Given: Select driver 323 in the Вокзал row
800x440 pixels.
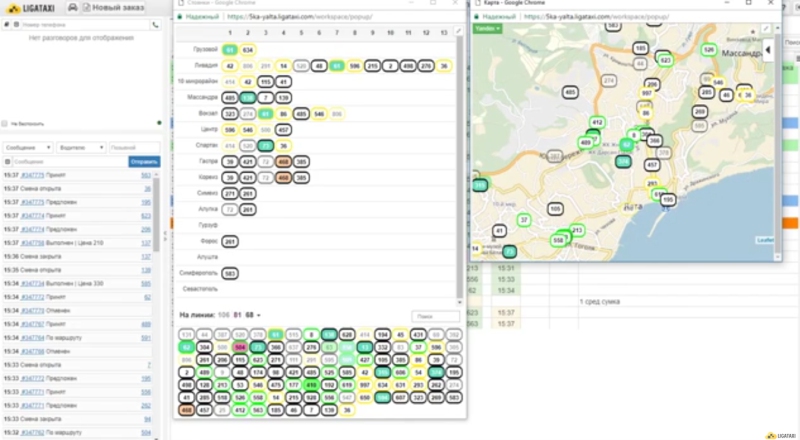Looking at the screenshot, I should 230,114.
